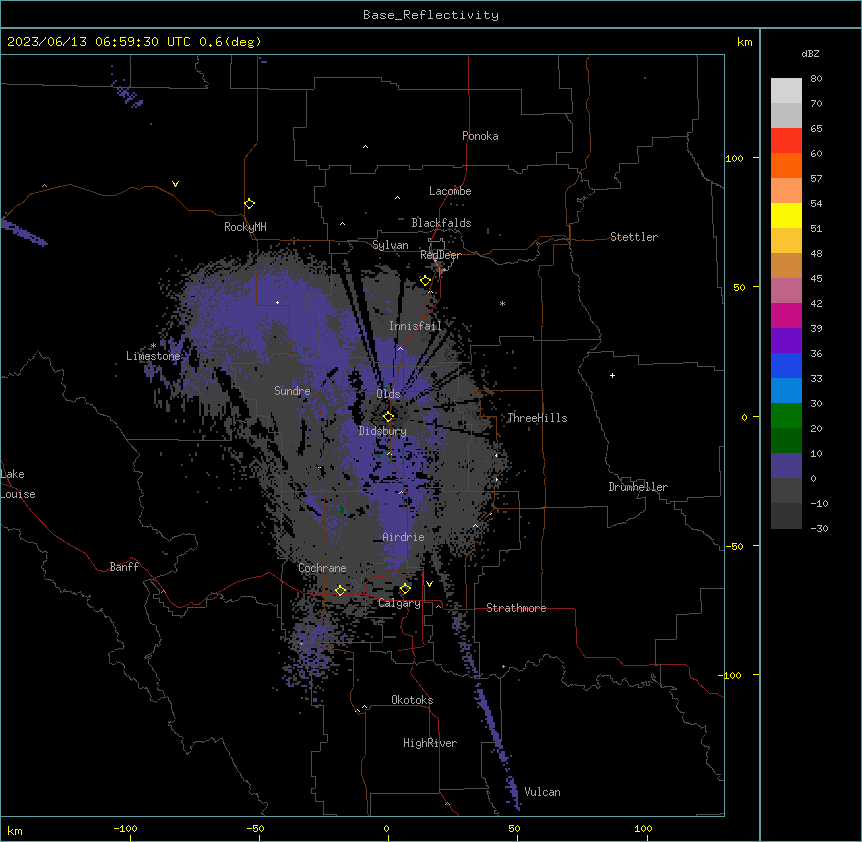
Task: Select the Cochrane label
Action: point(322,568)
